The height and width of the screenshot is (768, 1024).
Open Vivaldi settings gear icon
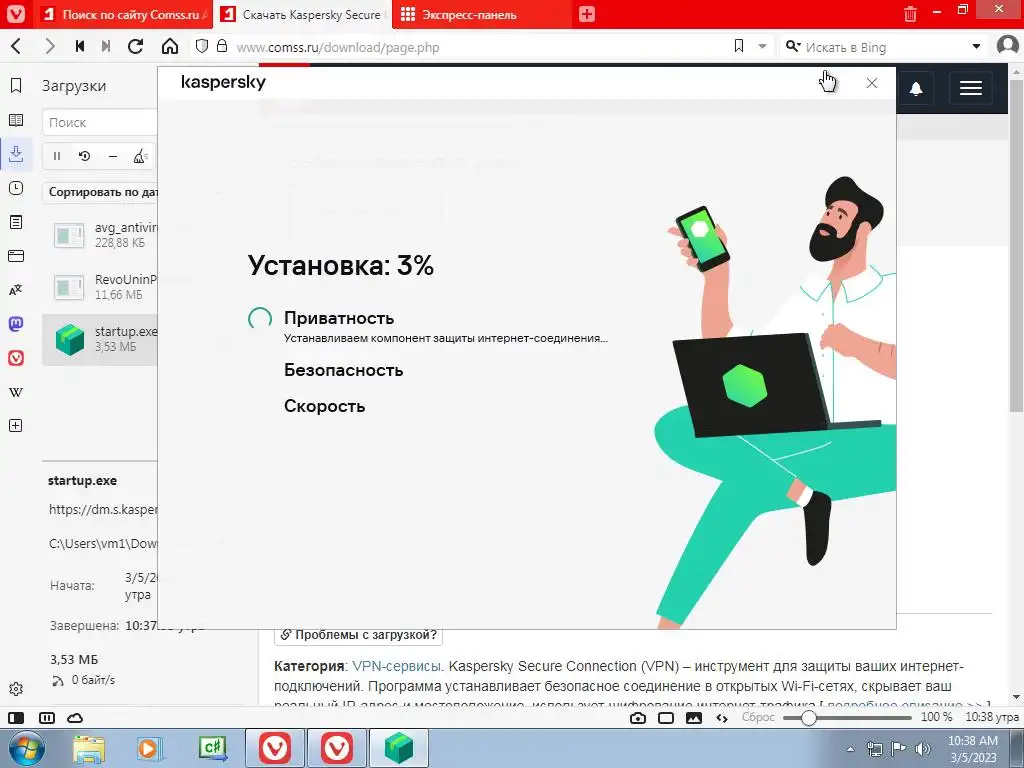pyautogui.click(x=16, y=689)
